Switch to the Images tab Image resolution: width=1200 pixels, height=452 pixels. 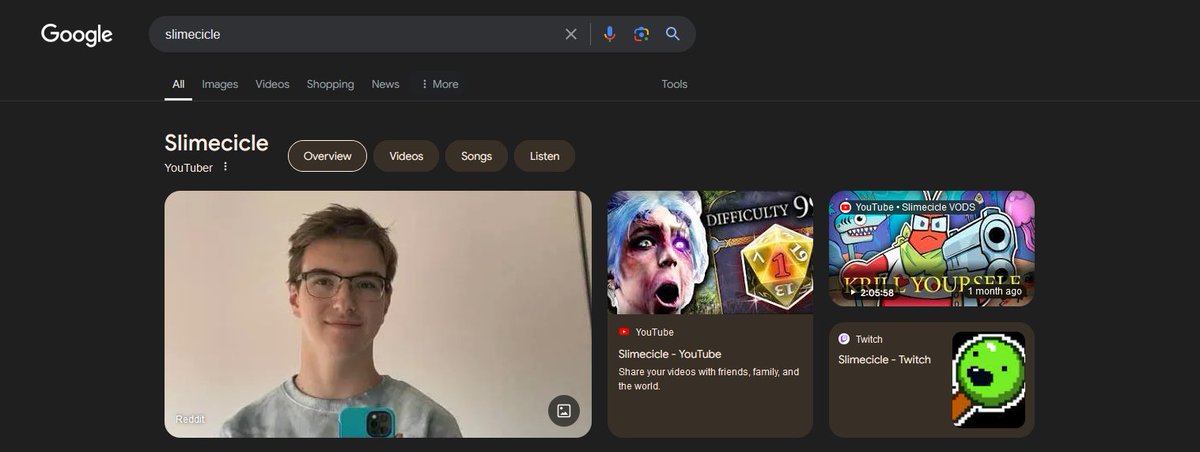(220, 84)
